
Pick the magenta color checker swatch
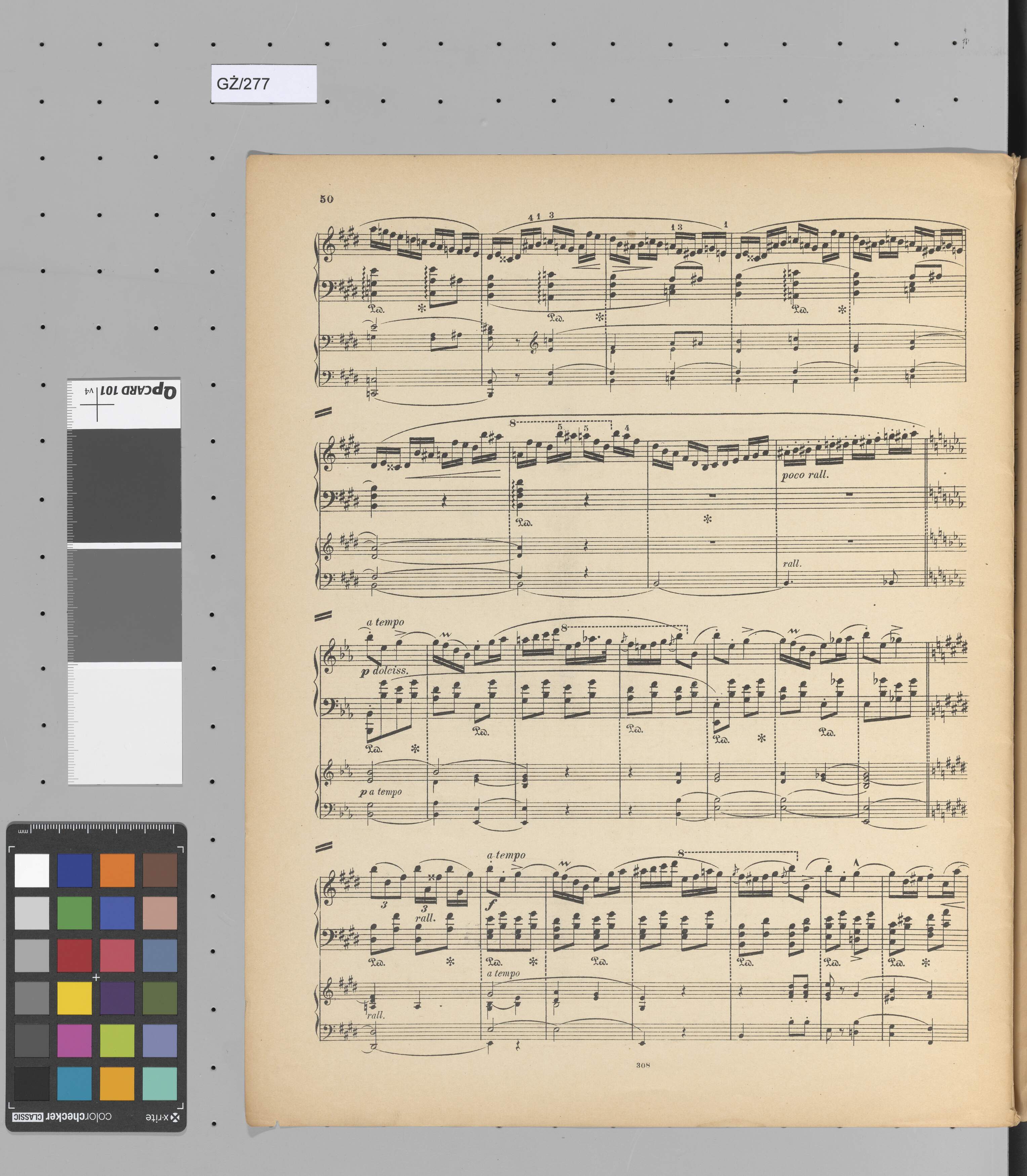[75, 1041]
